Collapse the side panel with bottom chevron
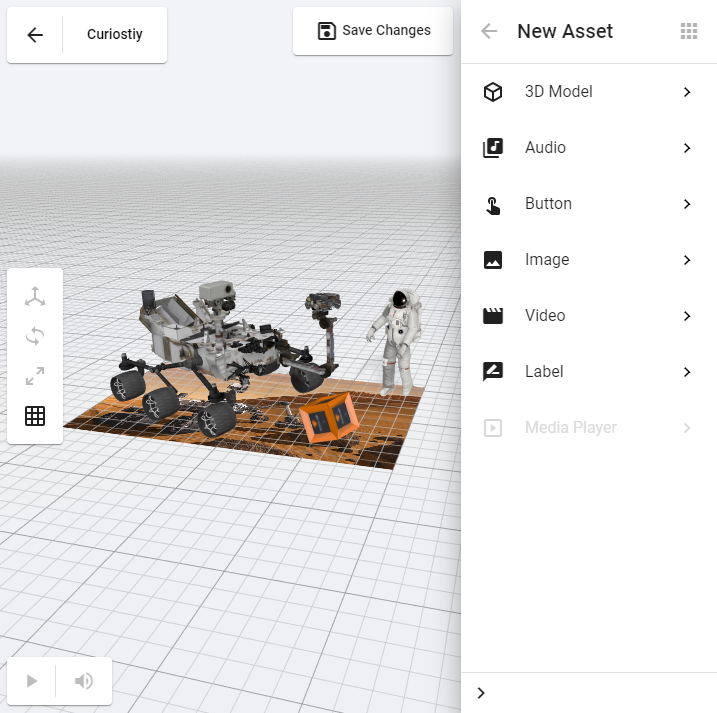 (x=481, y=693)
